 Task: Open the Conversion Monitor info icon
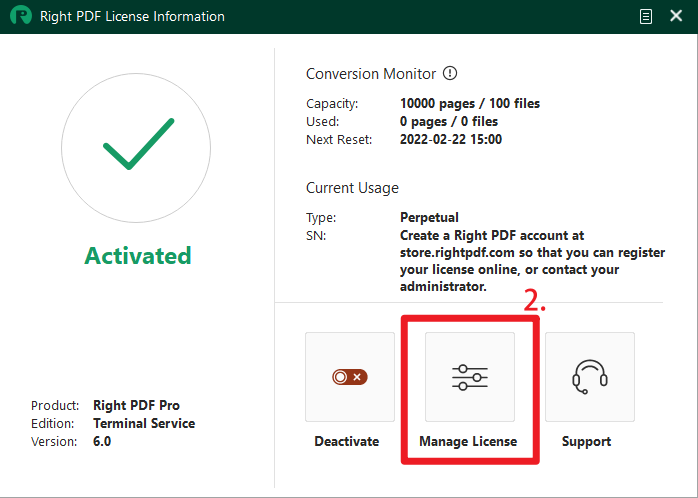coord(450,73)
